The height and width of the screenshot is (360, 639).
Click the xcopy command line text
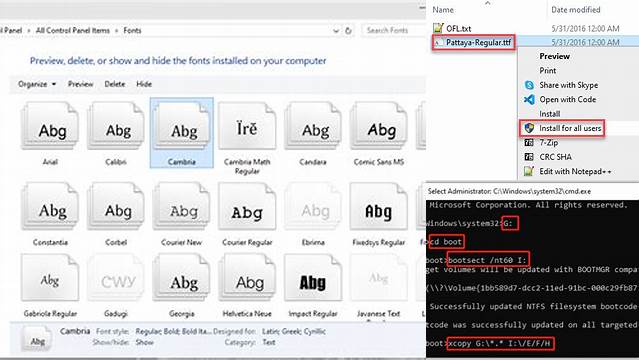500,343
